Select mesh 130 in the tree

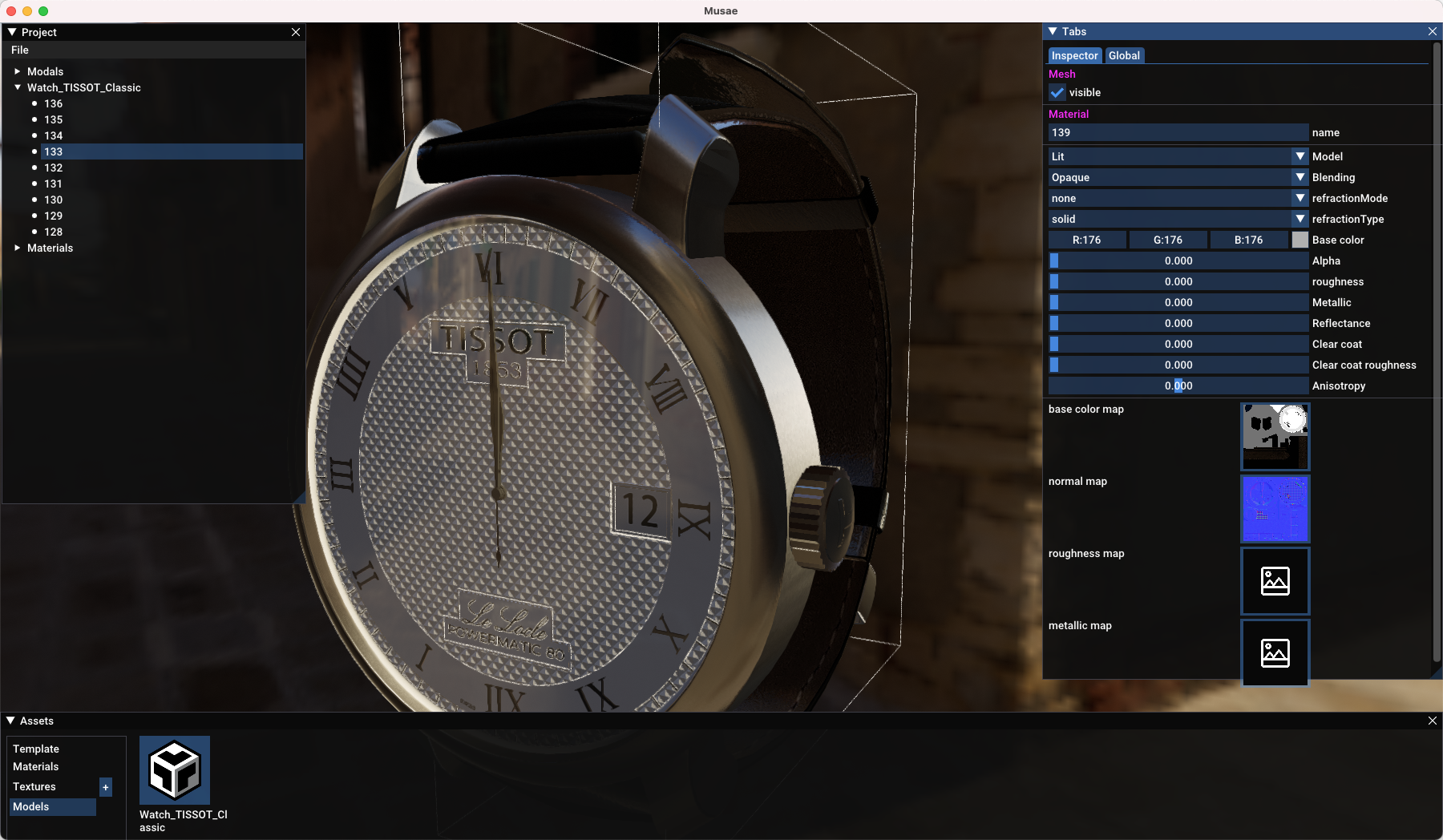pyautogui.click(x=53, y=200)
